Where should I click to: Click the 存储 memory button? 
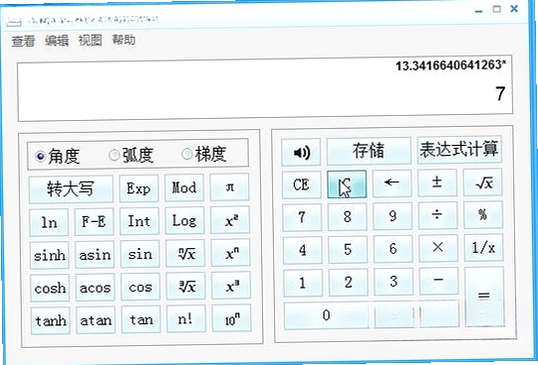click(369, 151)
